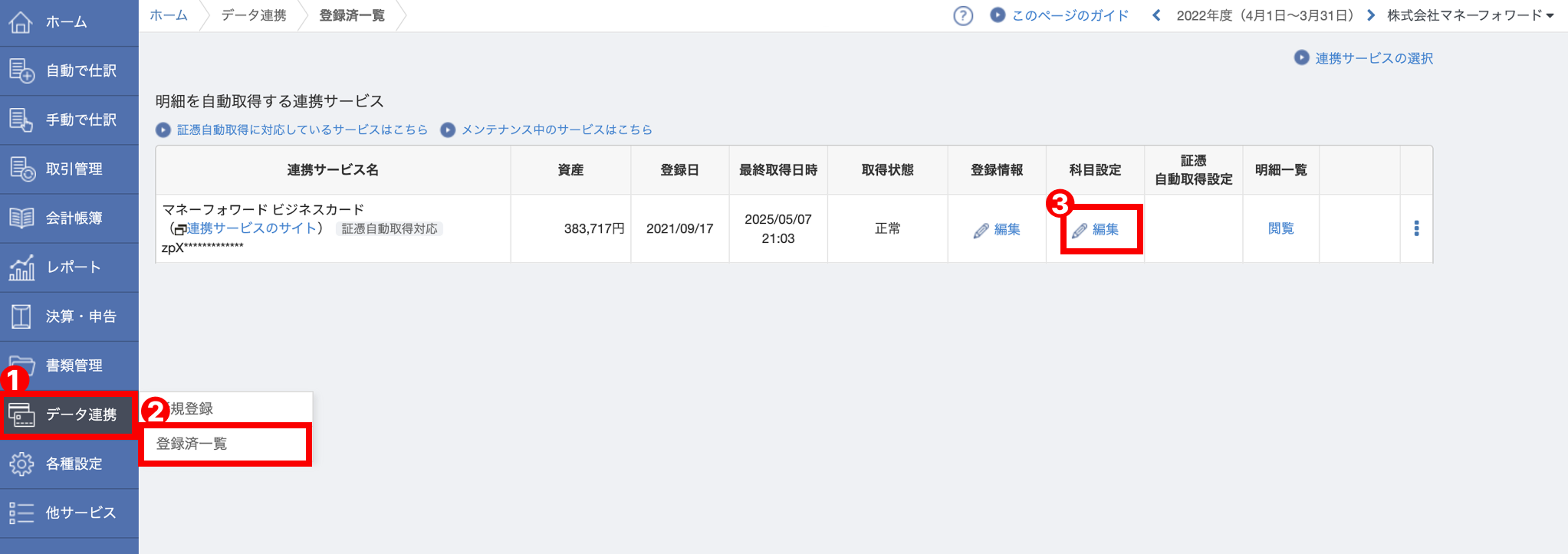Click the ホーム breadcrumb link
Viewport: 1568px width, 554px height.
pos(169,15)
